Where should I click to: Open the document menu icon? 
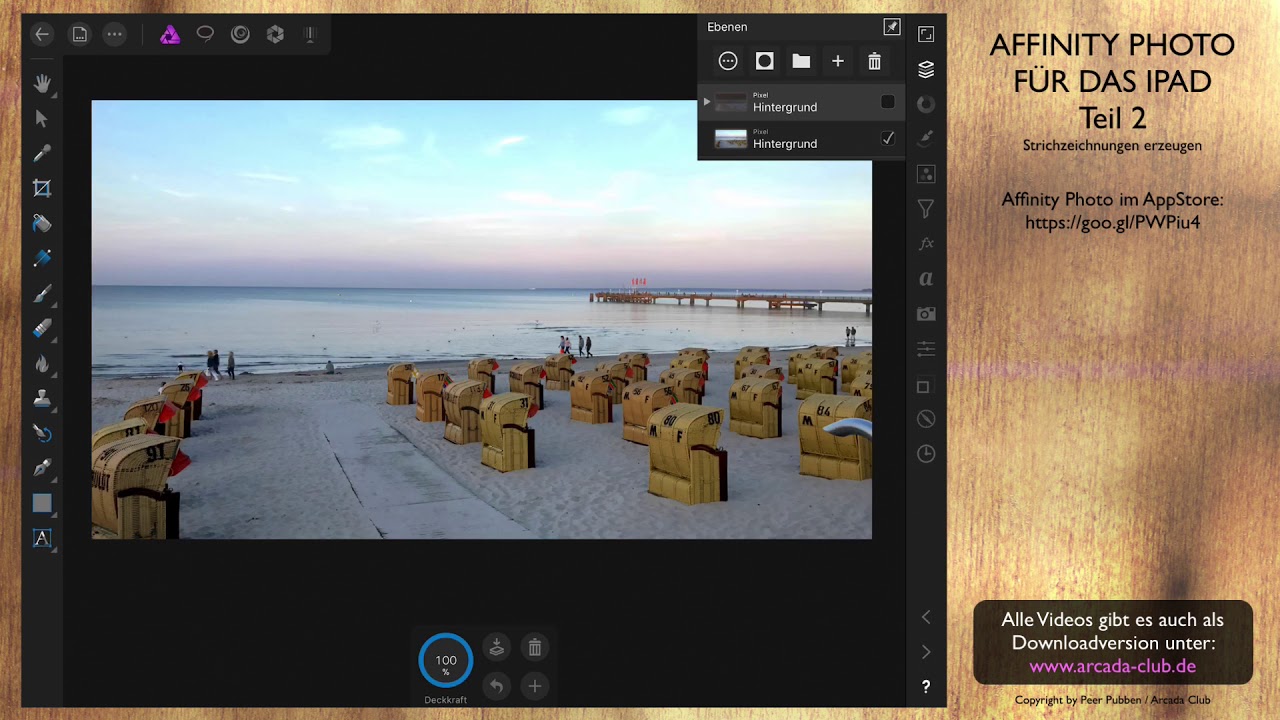click(x=80, y=34)
